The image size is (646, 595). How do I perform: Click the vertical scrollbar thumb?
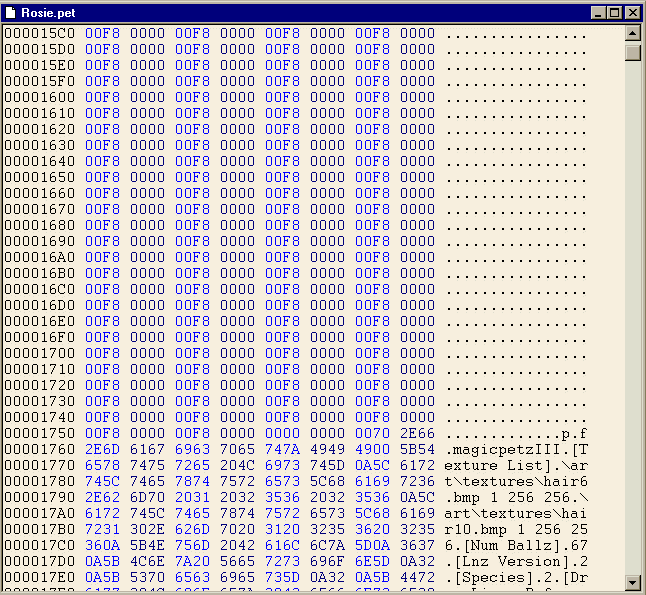[x=632, y=52]
